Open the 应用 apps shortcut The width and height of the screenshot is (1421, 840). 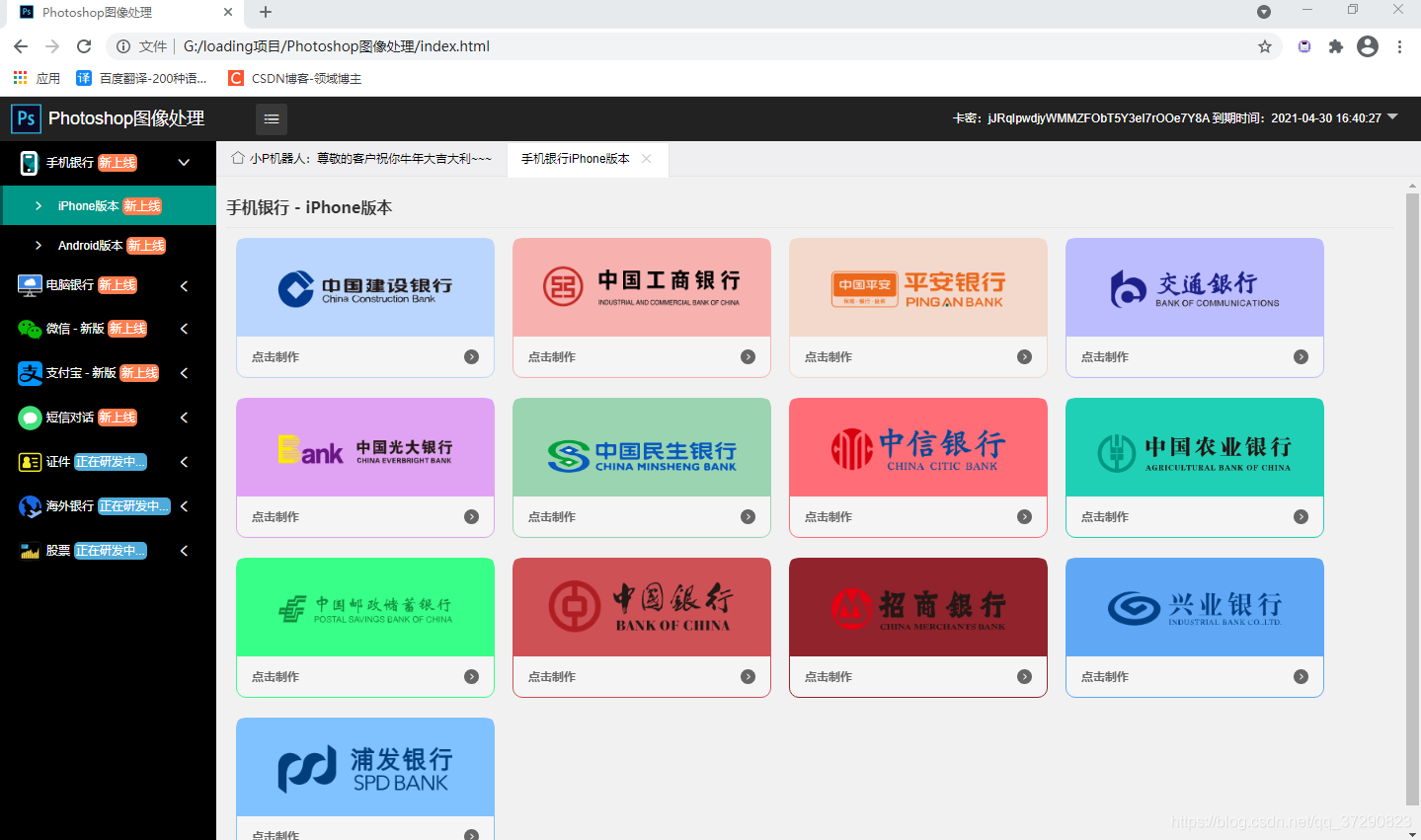(x=37, y=79)
